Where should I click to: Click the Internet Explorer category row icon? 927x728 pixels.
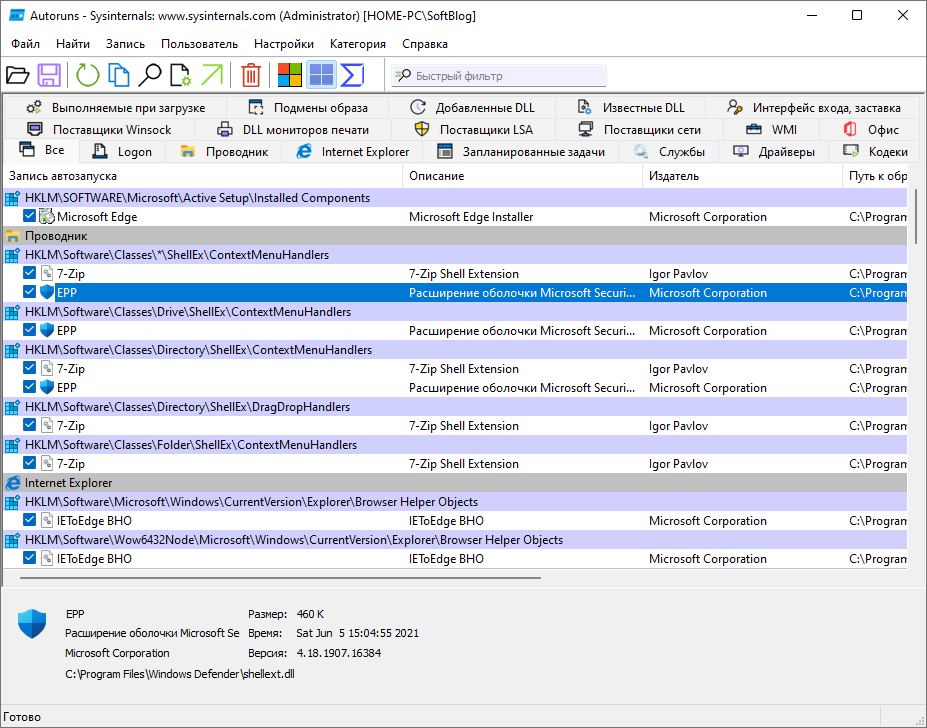[12, 483]
